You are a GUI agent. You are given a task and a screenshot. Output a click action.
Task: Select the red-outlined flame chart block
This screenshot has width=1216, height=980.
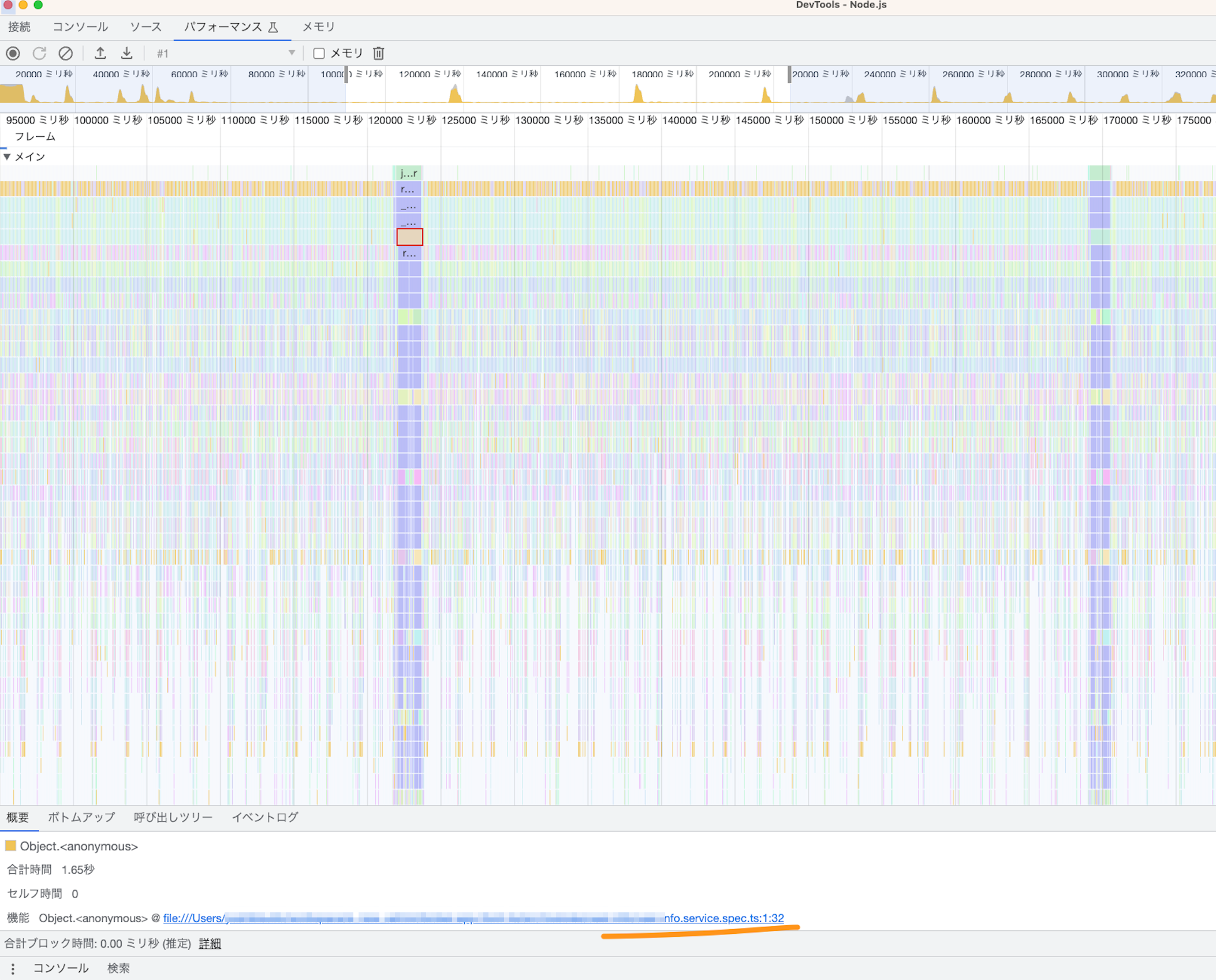[x=409, y=237]
